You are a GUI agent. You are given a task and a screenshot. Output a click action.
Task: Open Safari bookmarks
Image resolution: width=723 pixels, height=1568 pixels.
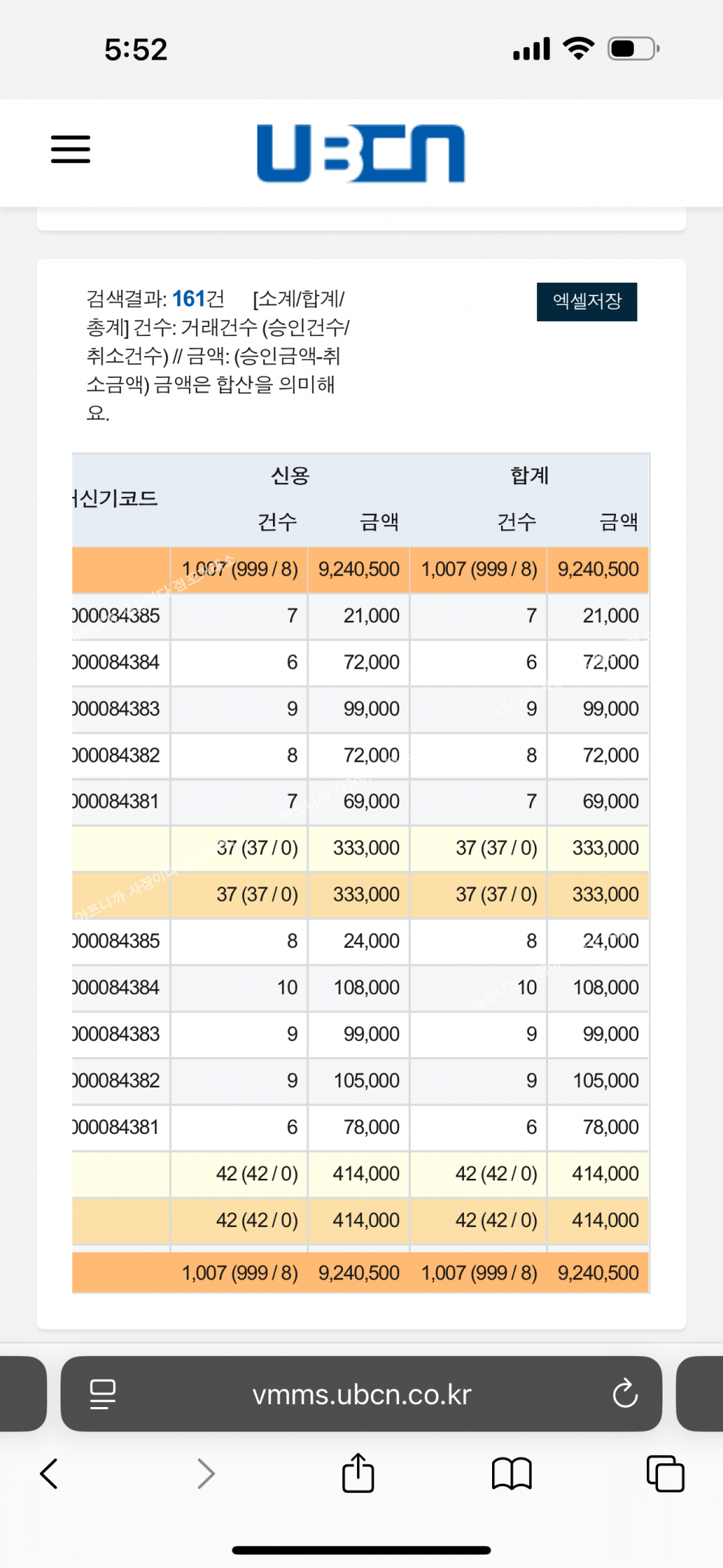click(x=511, y=1474)
